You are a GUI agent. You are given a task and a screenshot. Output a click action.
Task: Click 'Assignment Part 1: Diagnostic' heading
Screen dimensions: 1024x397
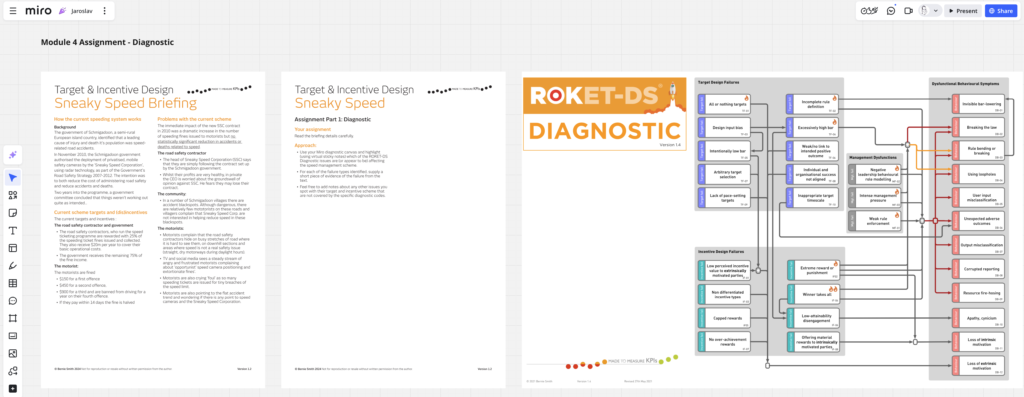pyautogui.click(x=333, y=119)
